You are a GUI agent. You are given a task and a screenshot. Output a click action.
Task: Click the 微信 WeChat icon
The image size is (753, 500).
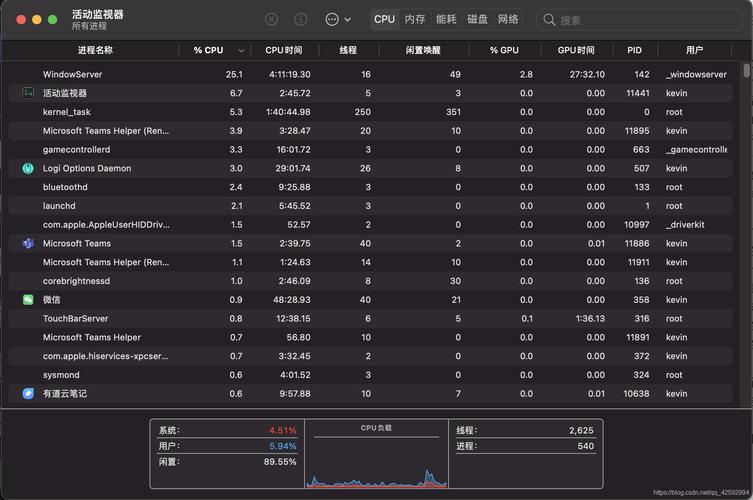(28, 300)
